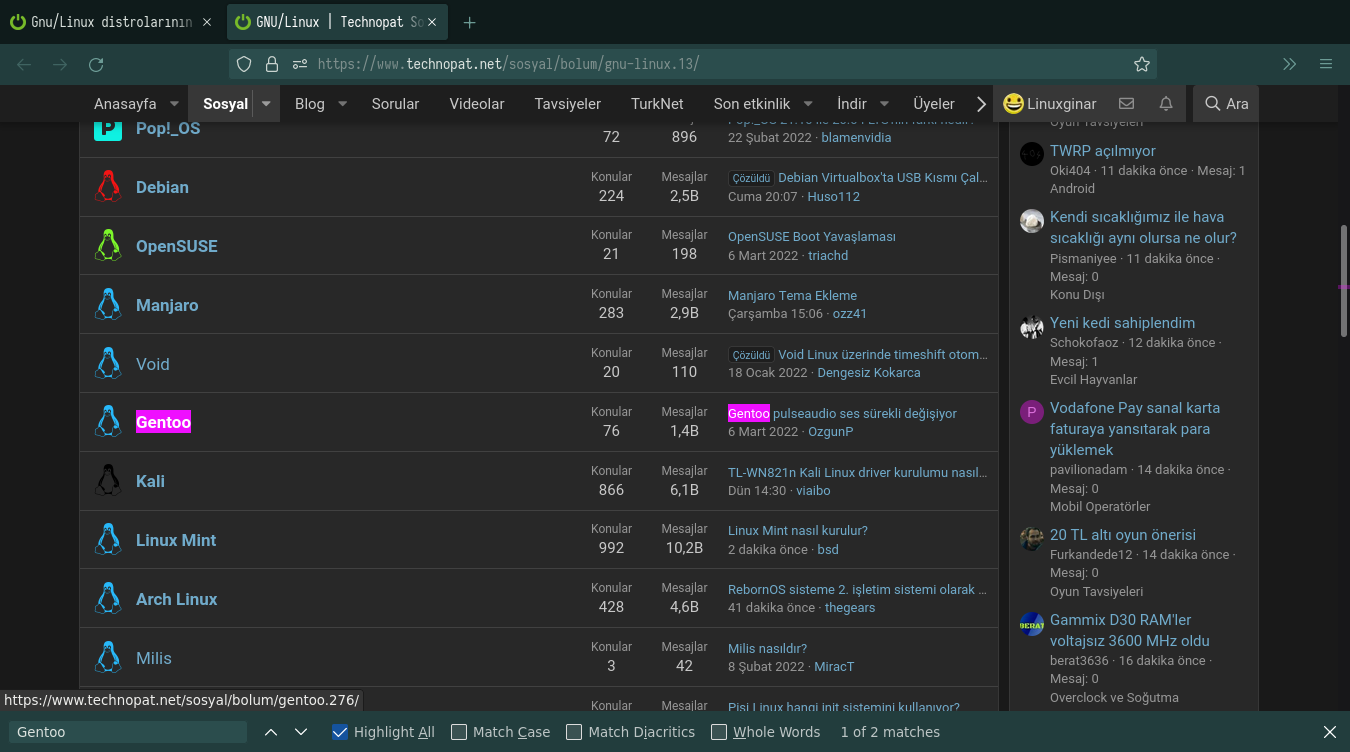Open the Ara search button
Viewport: 1350px width, 752px height.
click(1226, 103)
